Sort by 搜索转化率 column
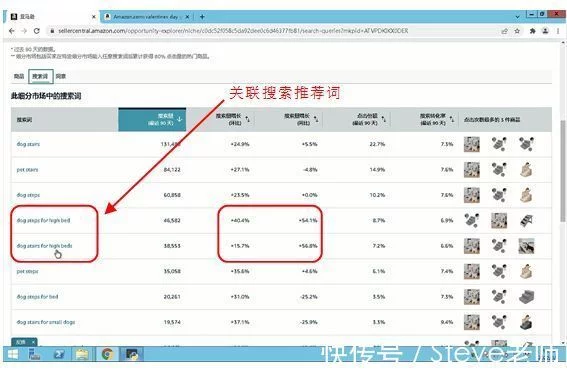The image size is (567, 373). coord(437,119)
